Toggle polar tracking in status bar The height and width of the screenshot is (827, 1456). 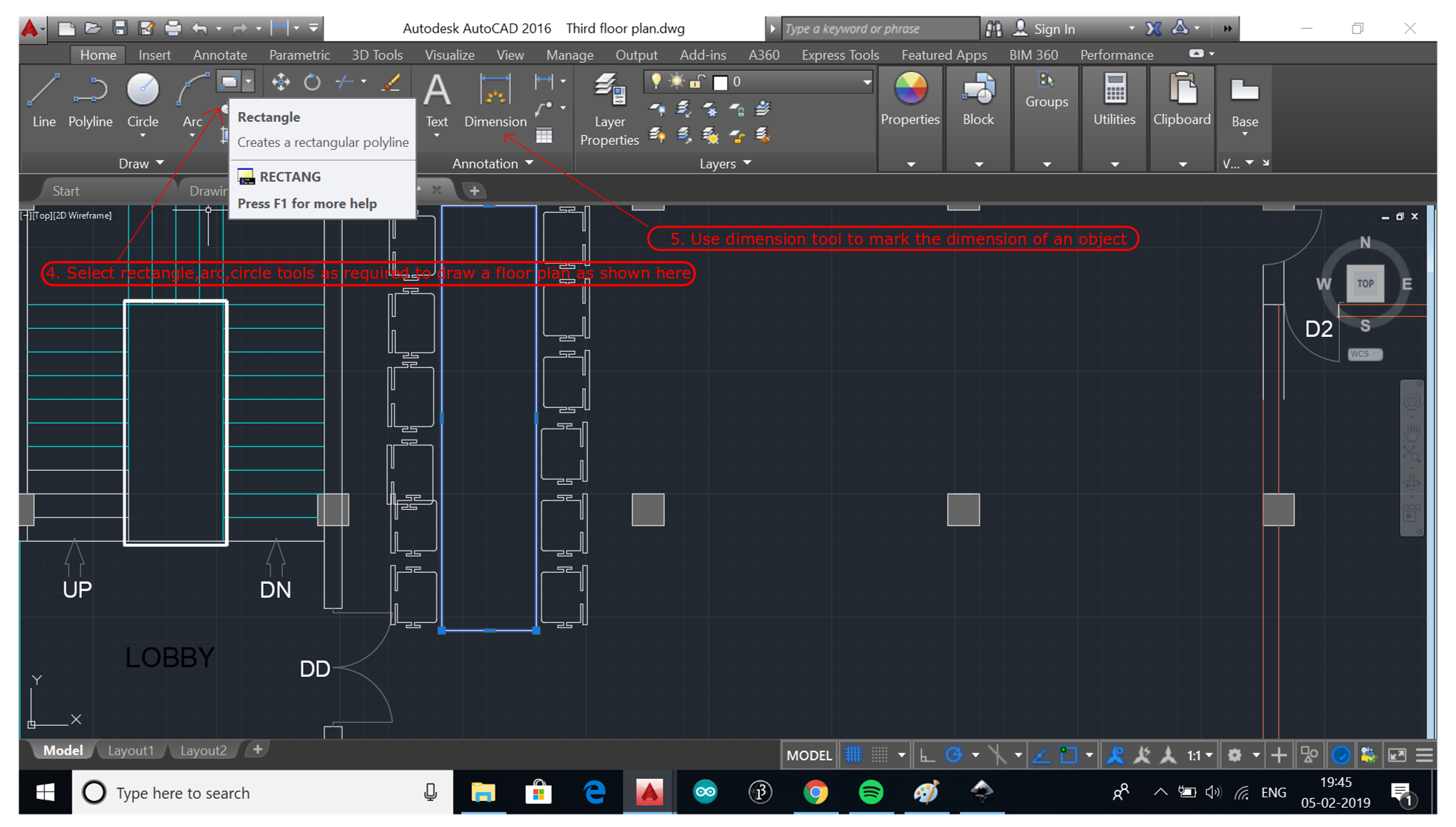tap(954, 755)
